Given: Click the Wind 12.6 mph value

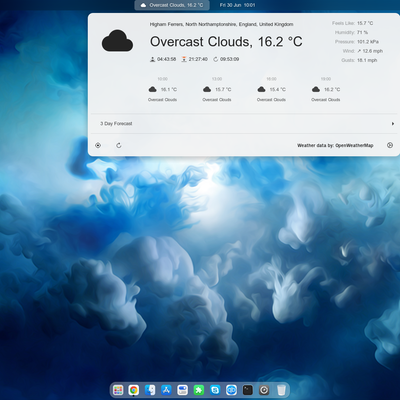Looking at the screenshot, I should (x=370, y=51).
